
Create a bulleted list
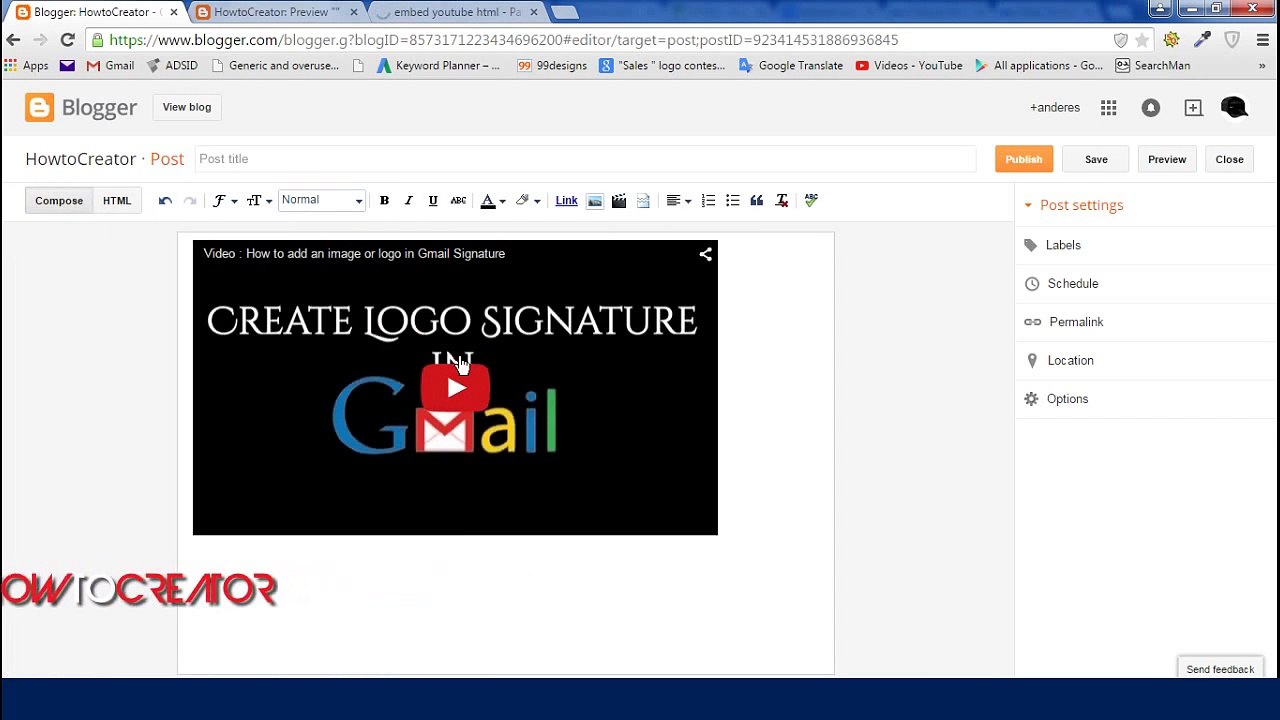pos(732,201)
